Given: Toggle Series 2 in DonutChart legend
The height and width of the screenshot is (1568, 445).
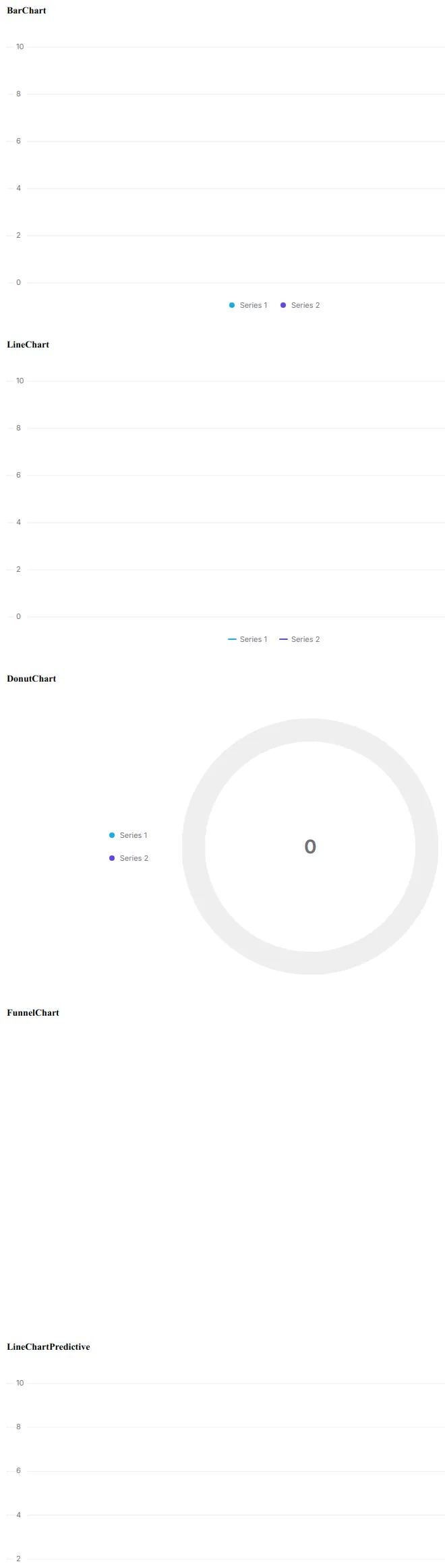Looking at the screenshot, I should 129,858.
